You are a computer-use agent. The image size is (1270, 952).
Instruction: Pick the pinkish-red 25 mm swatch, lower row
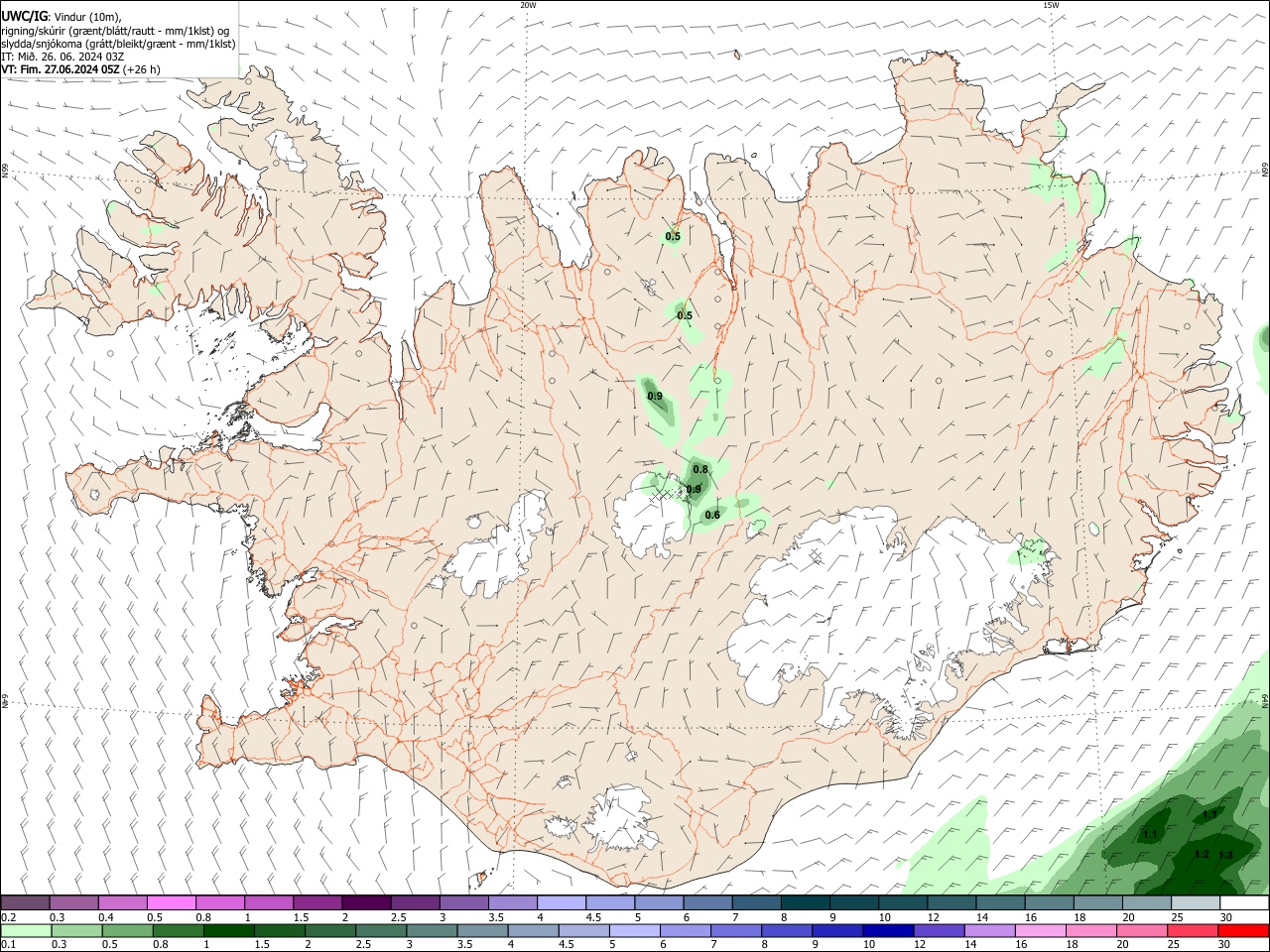[1191, 930]
